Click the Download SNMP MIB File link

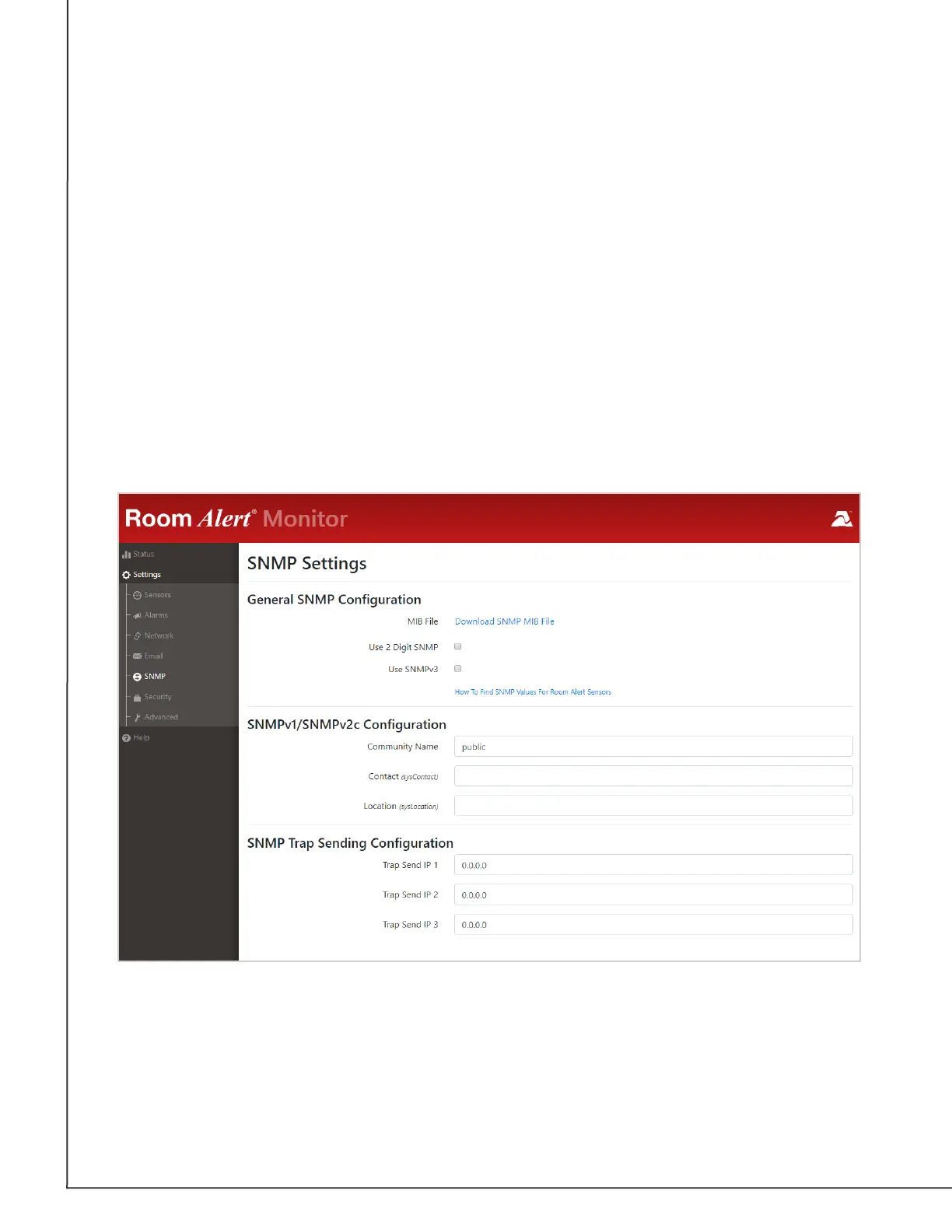coord(505,621)
